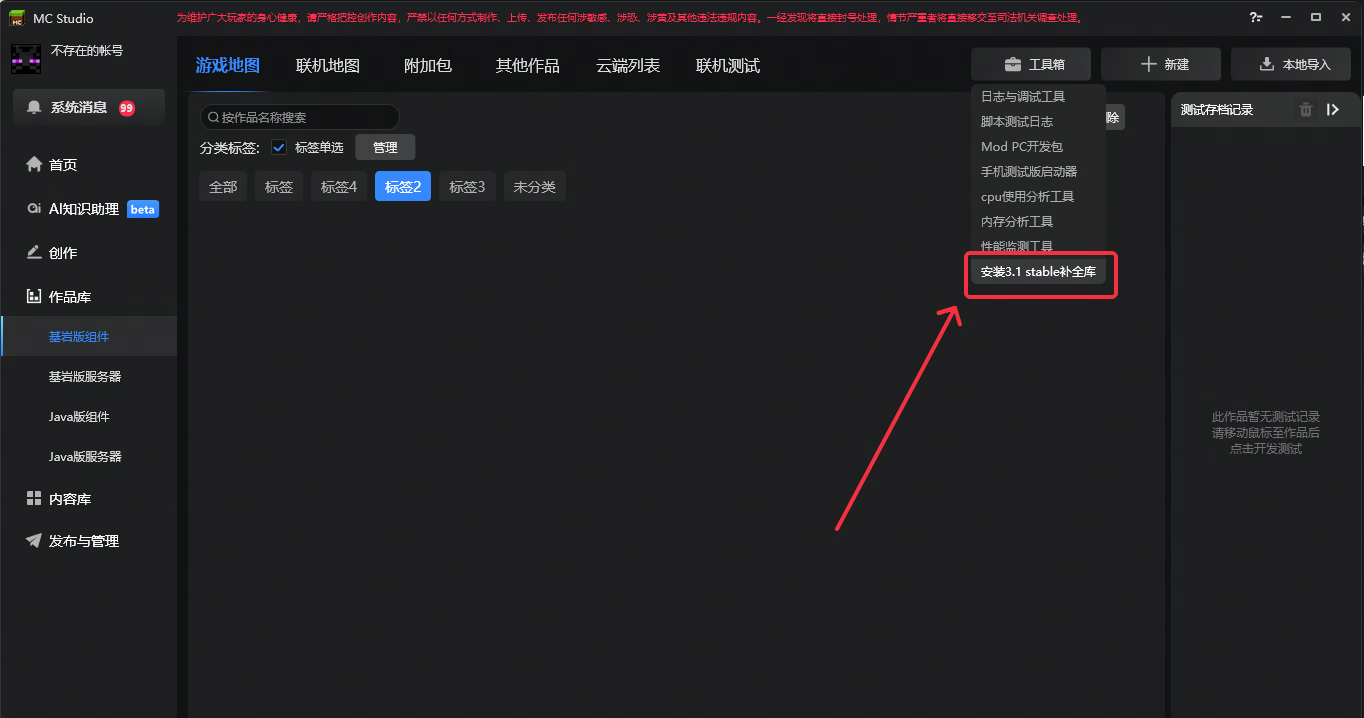Click the 分类标签 label text

click(230, 148)
